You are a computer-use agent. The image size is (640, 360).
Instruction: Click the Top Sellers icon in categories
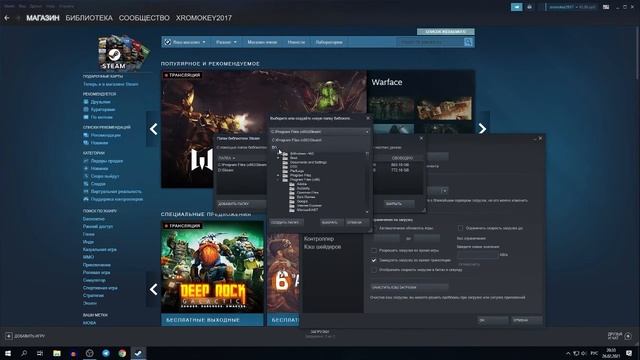point(86,161)
